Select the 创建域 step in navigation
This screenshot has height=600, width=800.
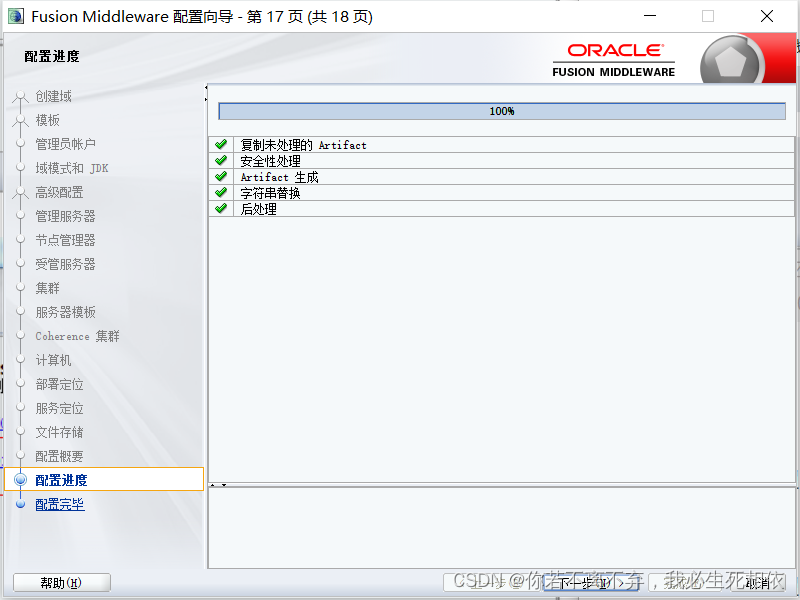coord(54,96)
